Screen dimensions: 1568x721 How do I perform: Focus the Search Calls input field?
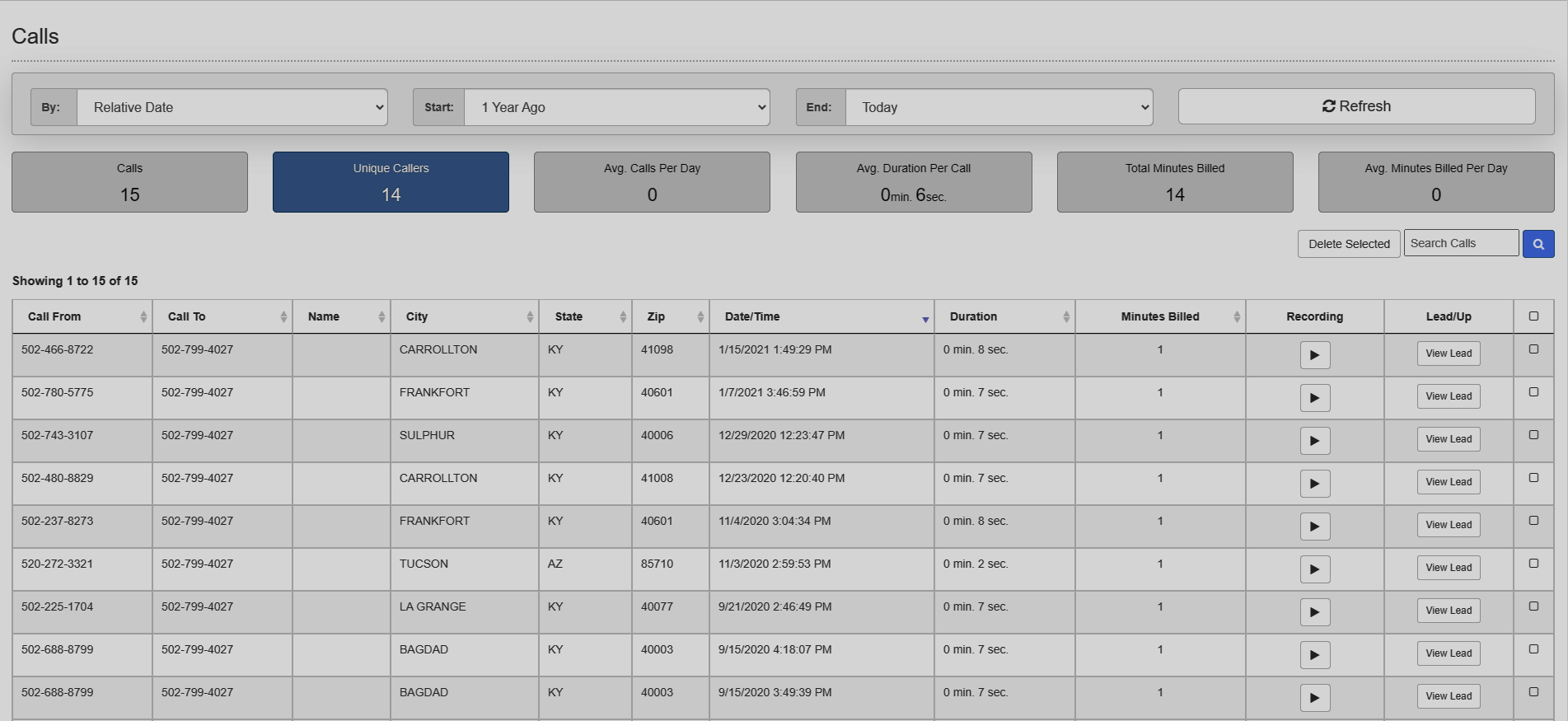(1460, 243)
